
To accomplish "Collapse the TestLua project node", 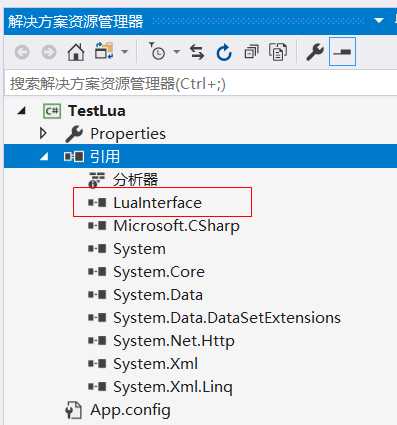I will click(22, 111).
